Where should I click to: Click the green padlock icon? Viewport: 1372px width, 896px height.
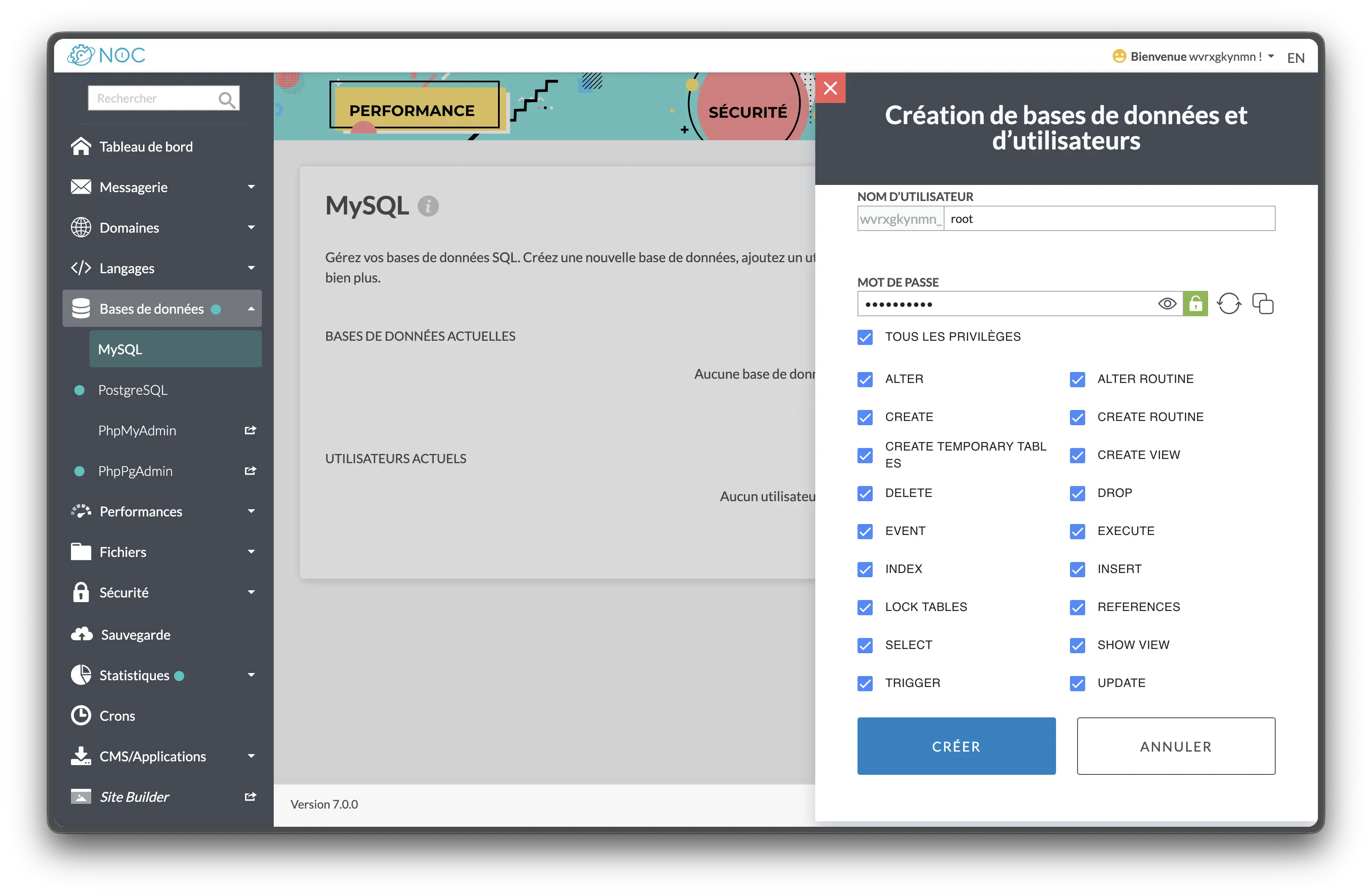click(x=1195, y=304)
